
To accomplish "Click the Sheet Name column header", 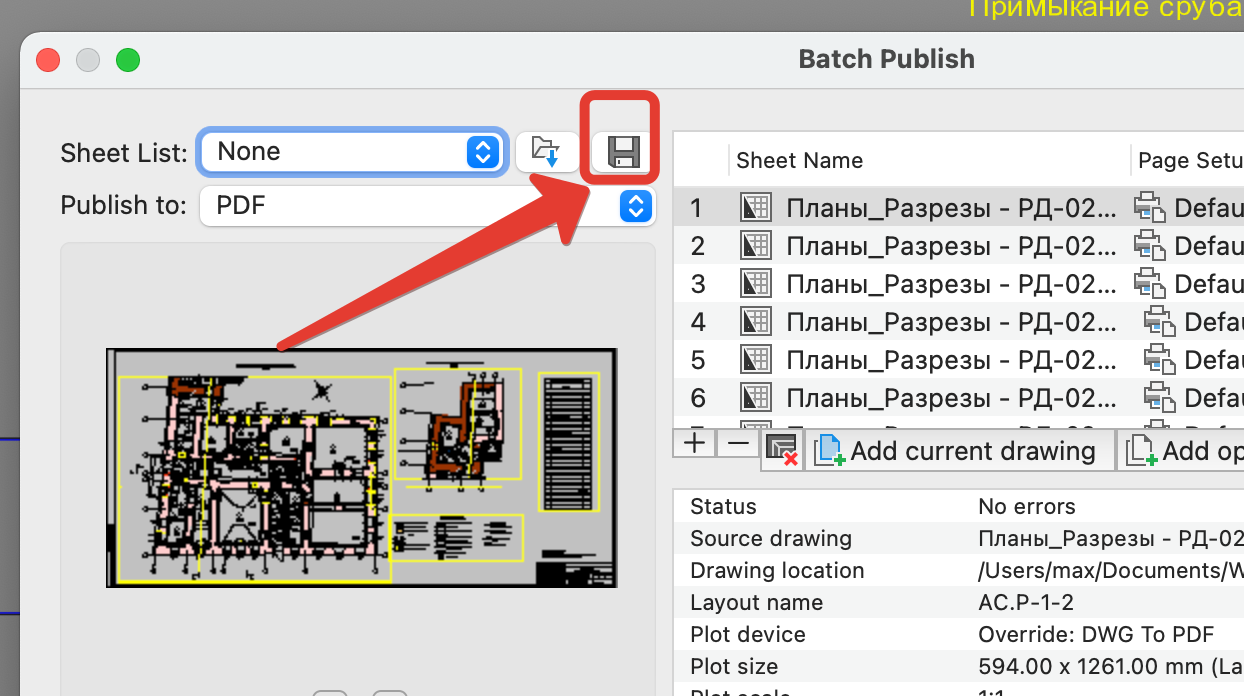I will tap(799, 160).
